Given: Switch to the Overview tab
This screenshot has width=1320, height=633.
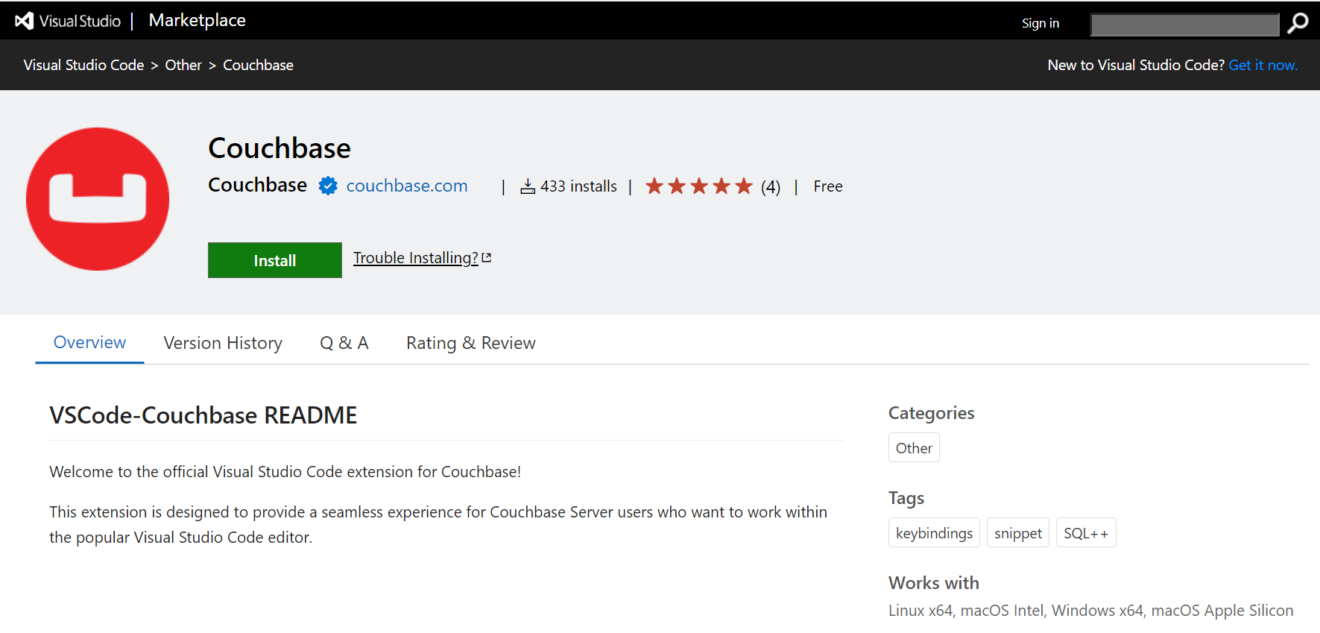Looking at the screenshot, I should pyautogui.click(x=89, y=342).
